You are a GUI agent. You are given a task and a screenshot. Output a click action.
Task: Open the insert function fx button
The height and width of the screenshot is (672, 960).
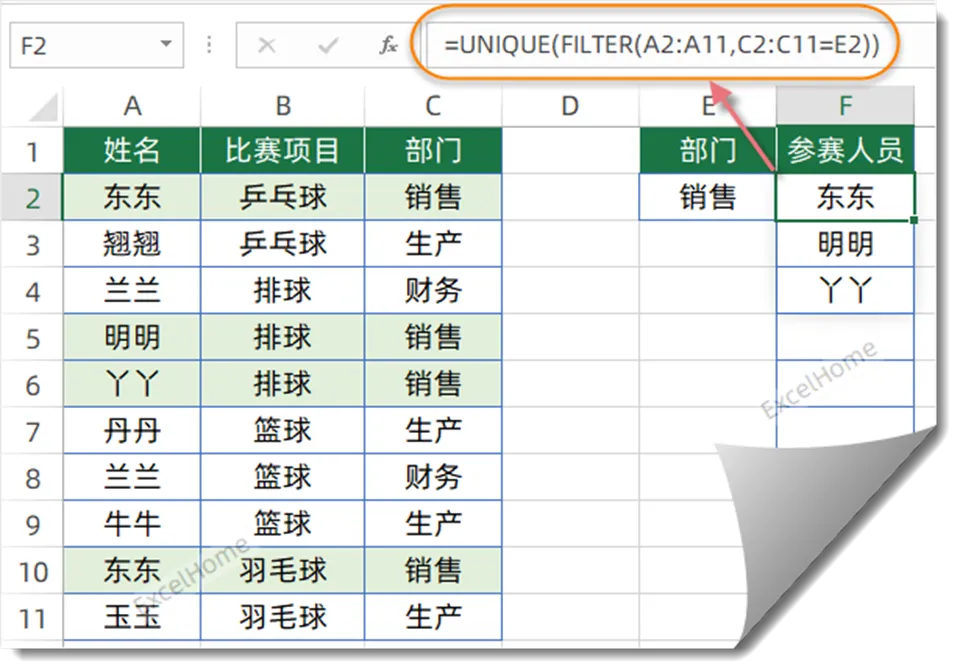[x=388, y=45]
